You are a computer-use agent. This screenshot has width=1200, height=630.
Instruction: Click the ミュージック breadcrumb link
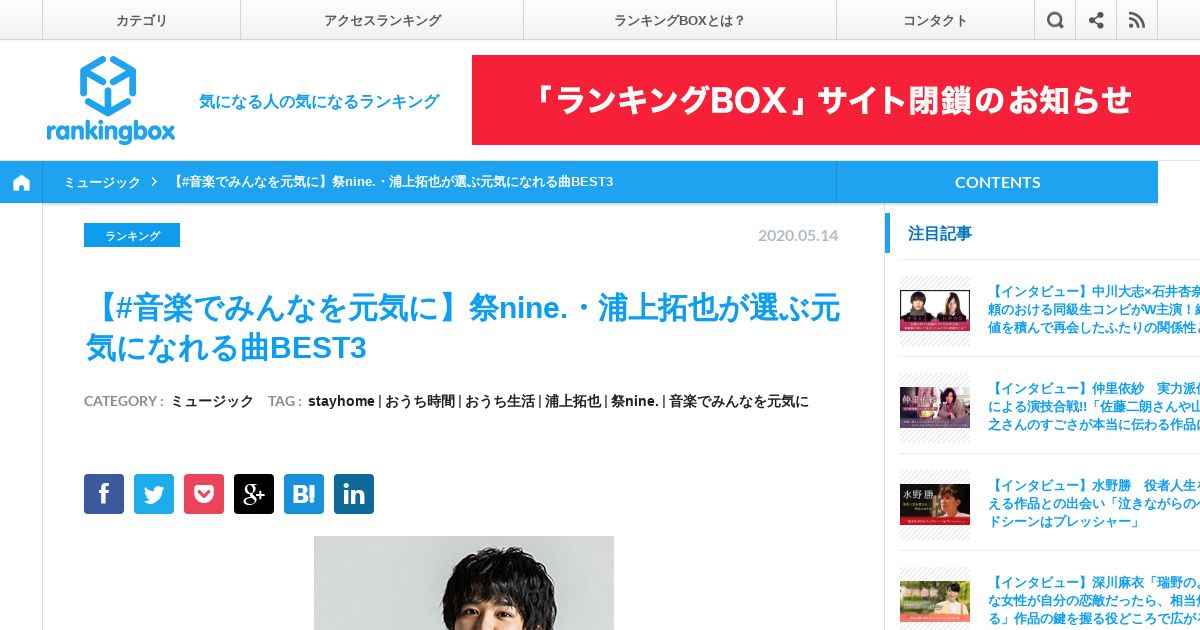(102, 182)
